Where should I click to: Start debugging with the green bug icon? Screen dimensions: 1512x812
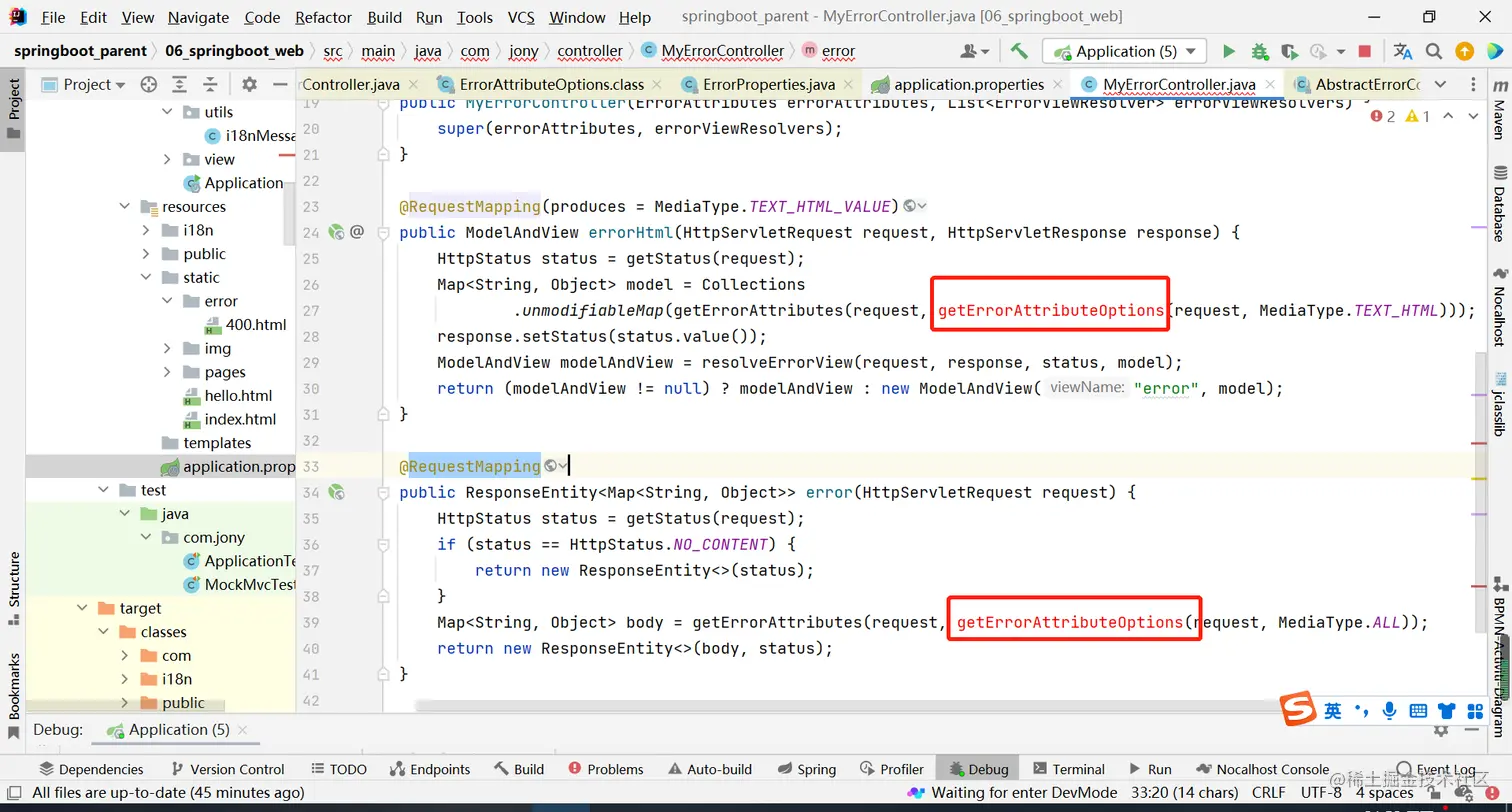click(1259, 51)
